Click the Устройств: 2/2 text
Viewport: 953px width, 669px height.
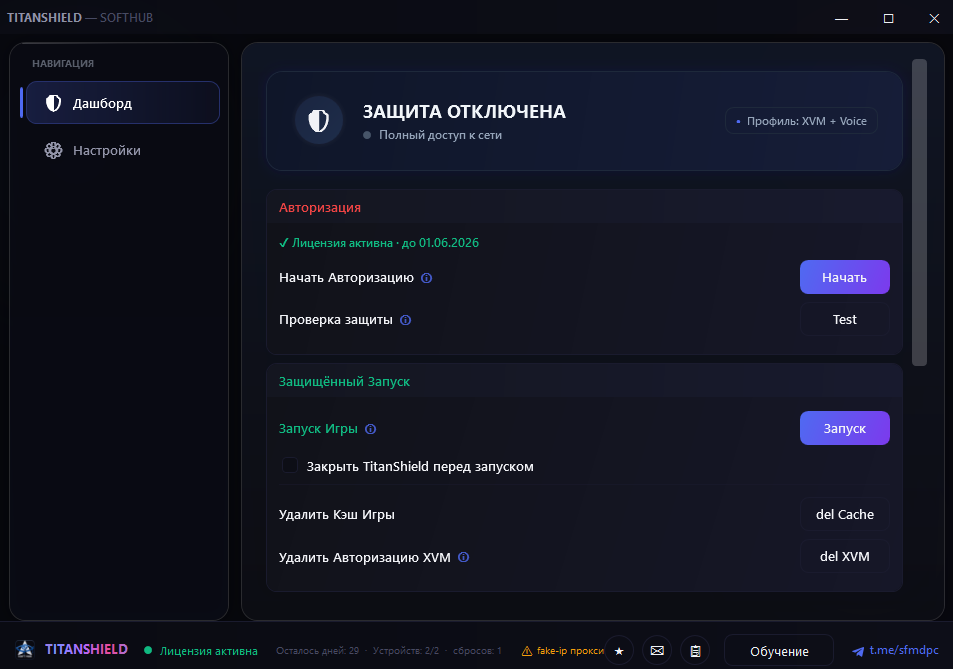406,650
